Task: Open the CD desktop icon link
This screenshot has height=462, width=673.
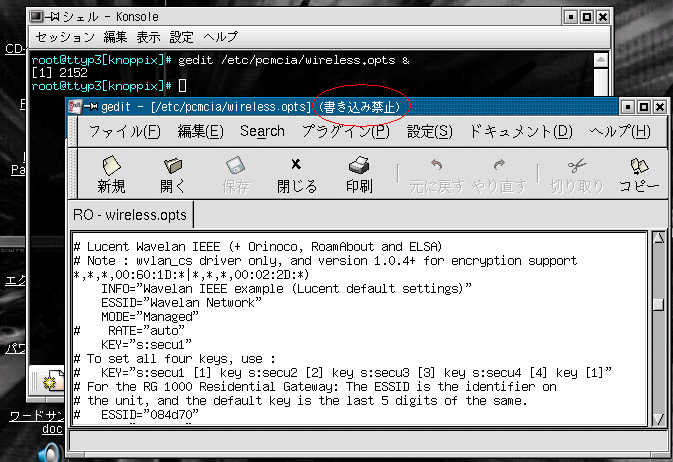Action: click(15, 49)
